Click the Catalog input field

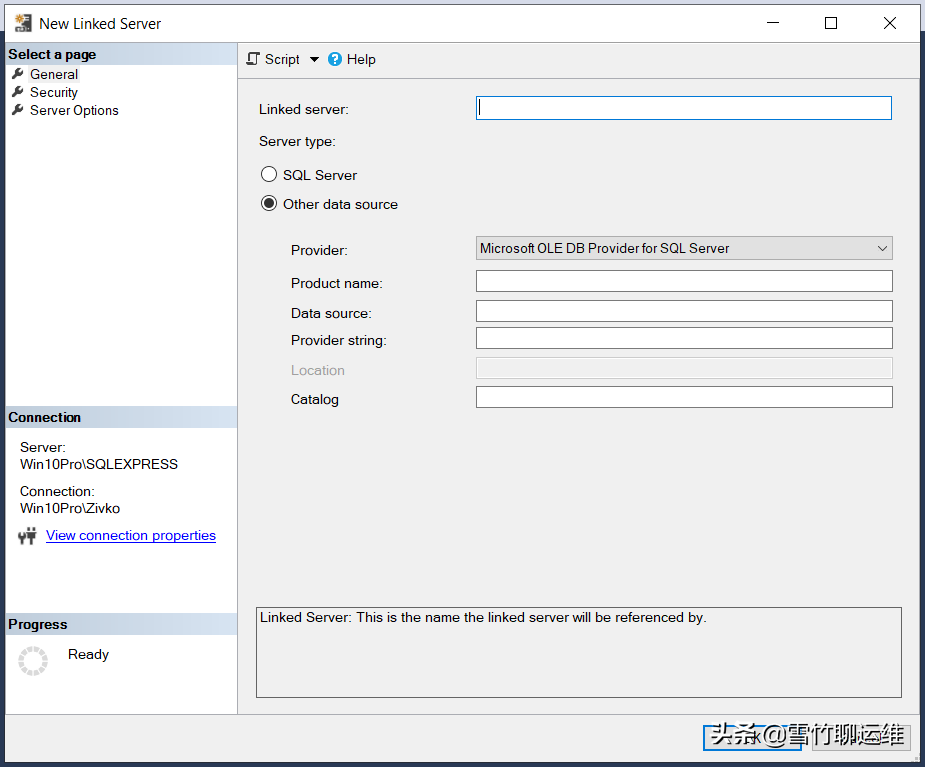point(683,396)
